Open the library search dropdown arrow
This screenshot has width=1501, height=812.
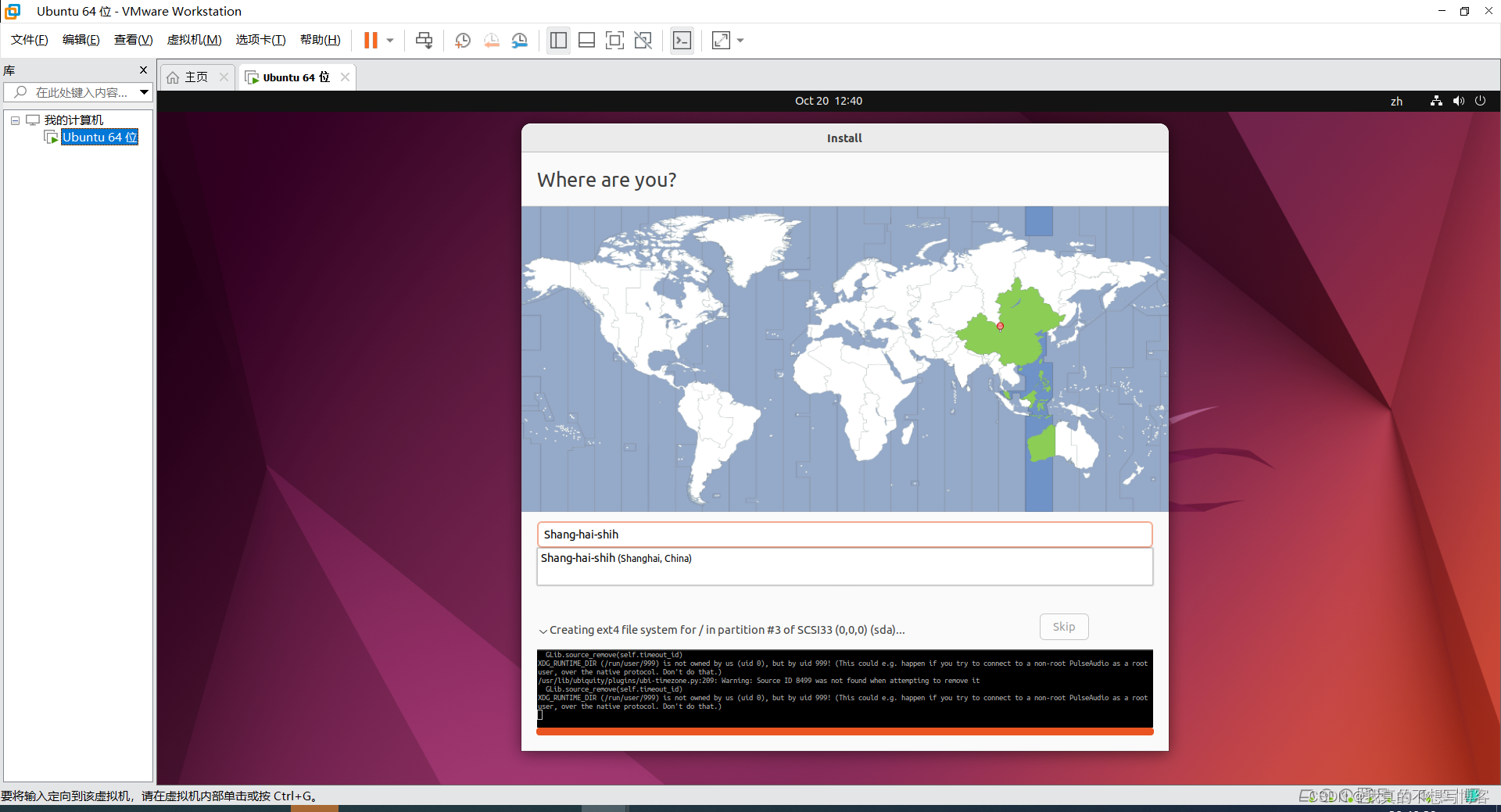point(145,92)
